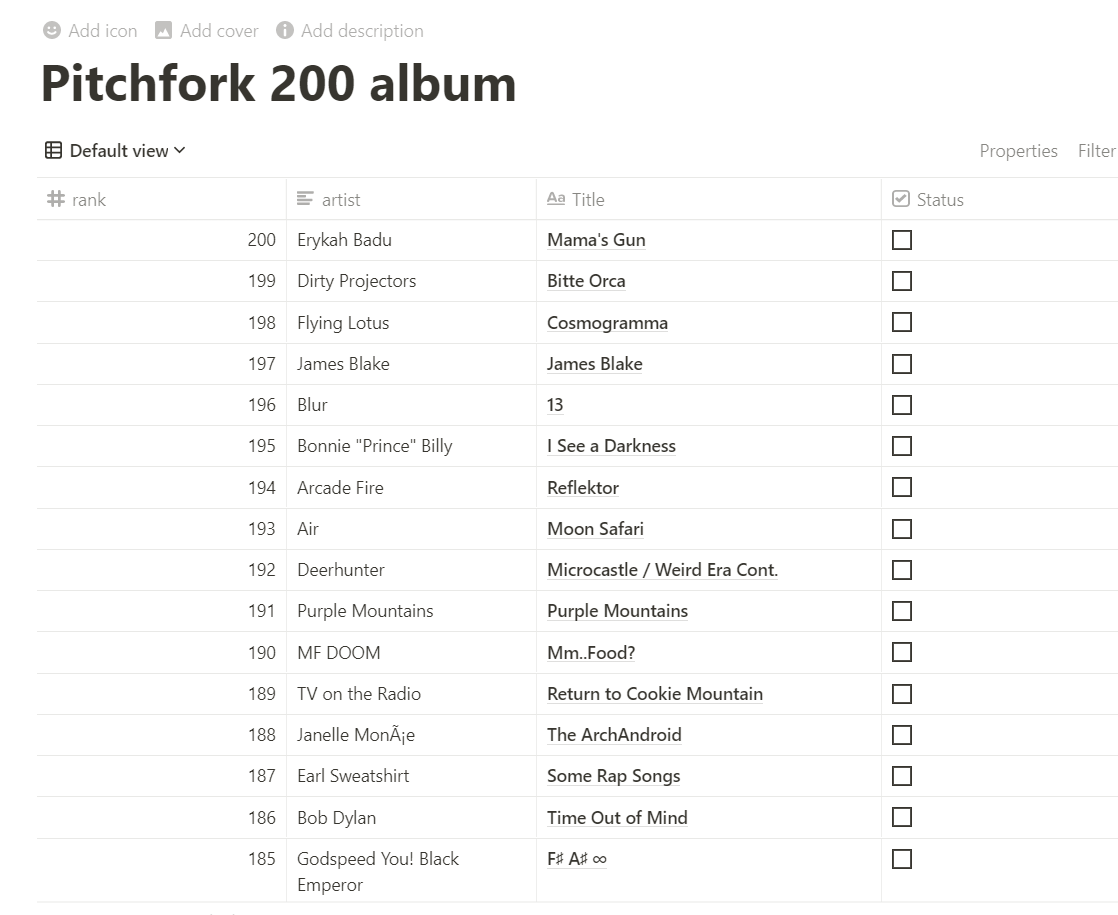Click the Add description info icon
This screenshot has height=915, width=1118.
tap(284, 30)
